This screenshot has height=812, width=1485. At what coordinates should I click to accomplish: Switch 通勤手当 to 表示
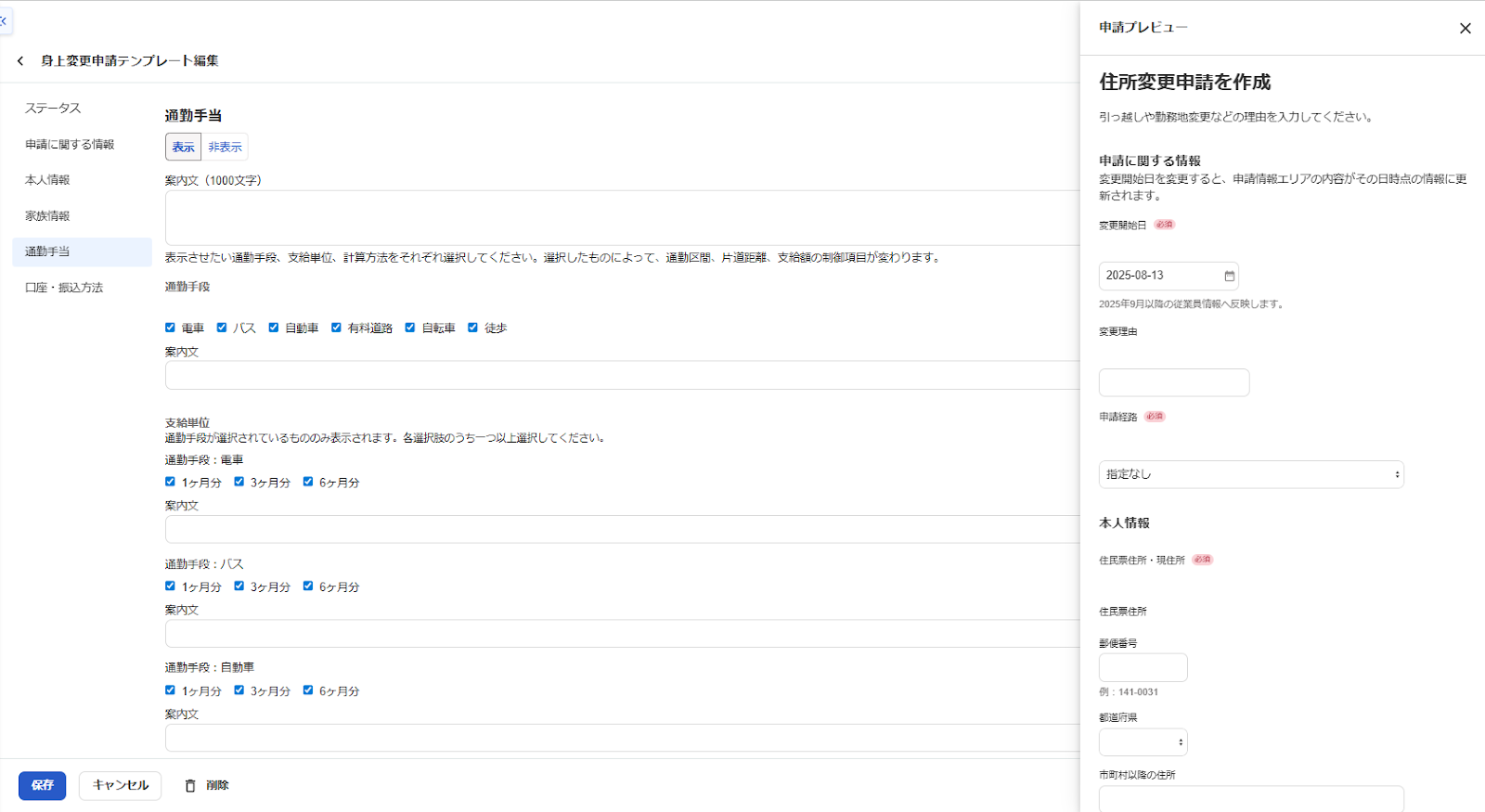click(x=184, y=147)
